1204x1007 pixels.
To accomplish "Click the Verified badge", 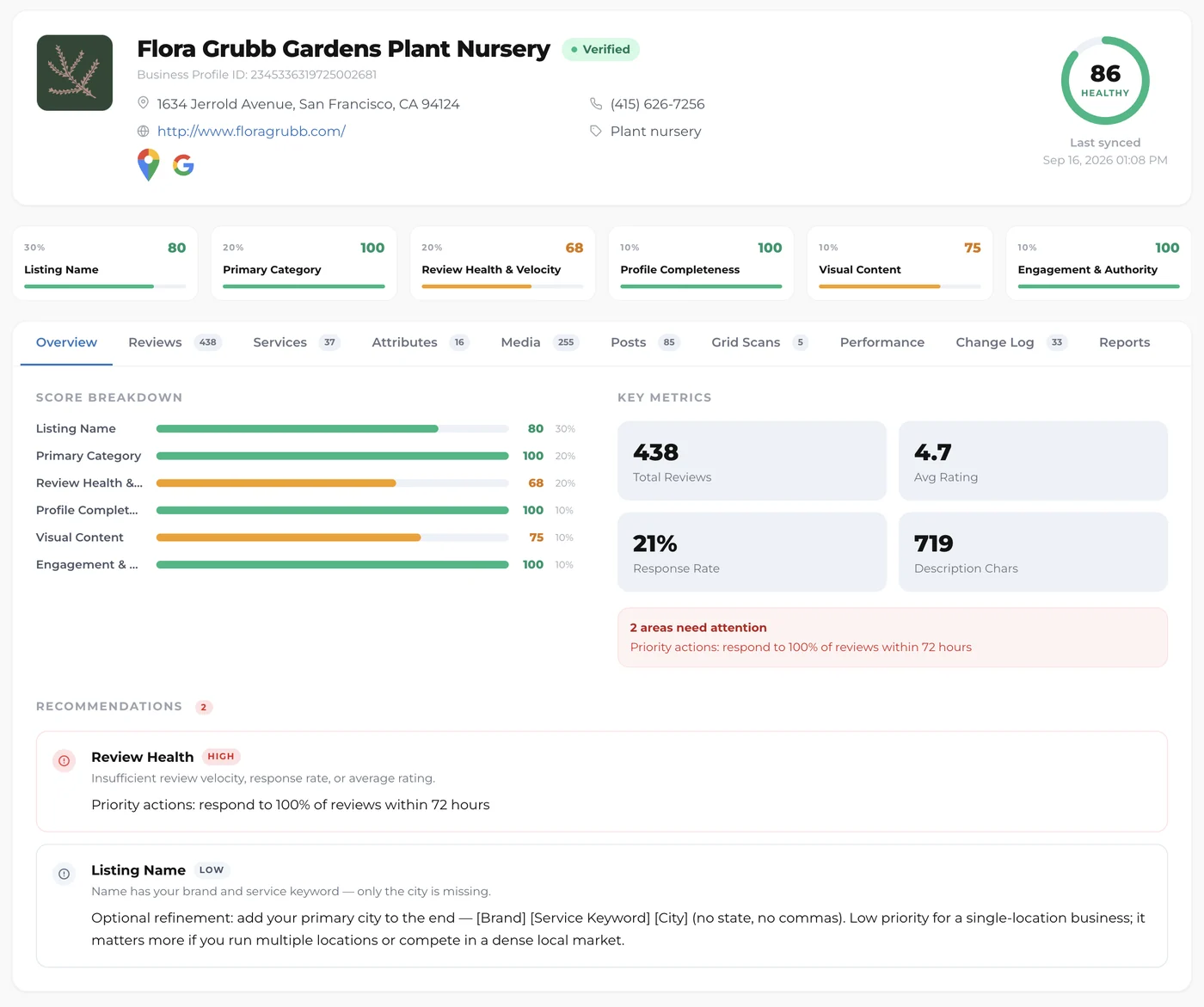I will point(601,49).
